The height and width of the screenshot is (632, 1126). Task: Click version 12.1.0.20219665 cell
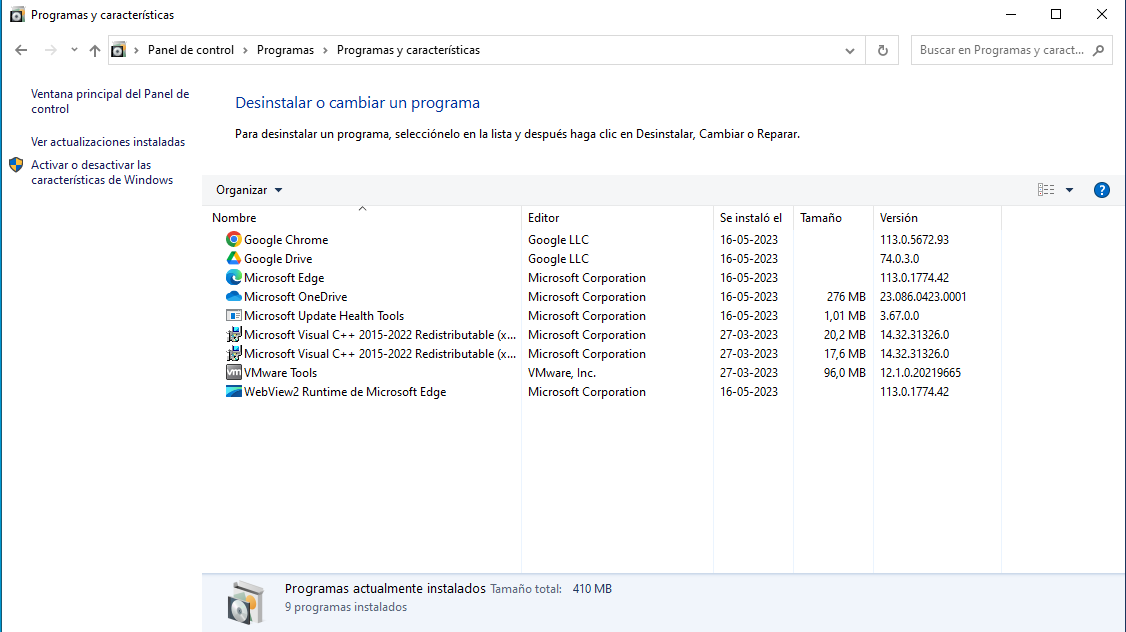click(920, 372)
